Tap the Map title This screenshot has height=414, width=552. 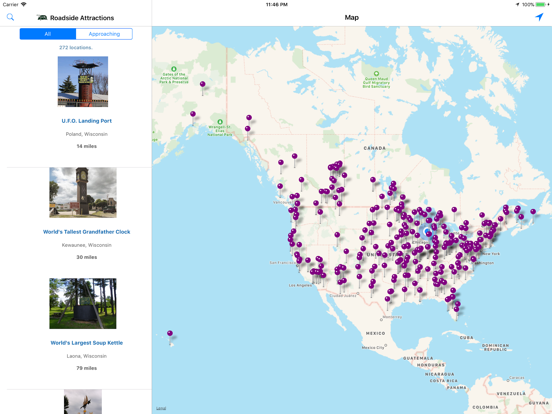(x=352, y=17)
